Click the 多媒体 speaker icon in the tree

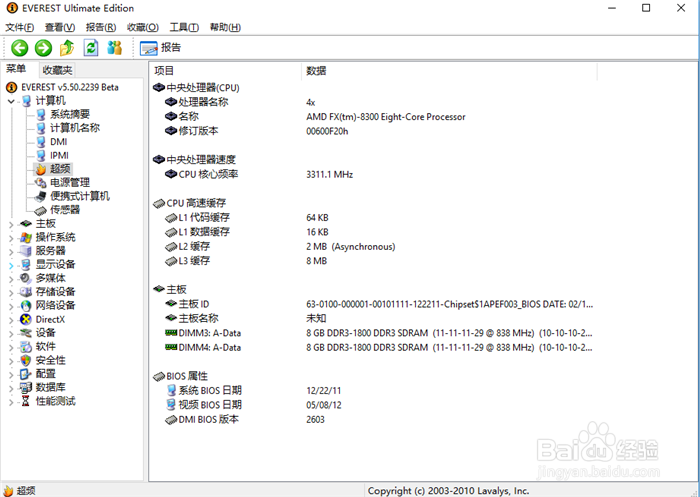coord(26,278)
